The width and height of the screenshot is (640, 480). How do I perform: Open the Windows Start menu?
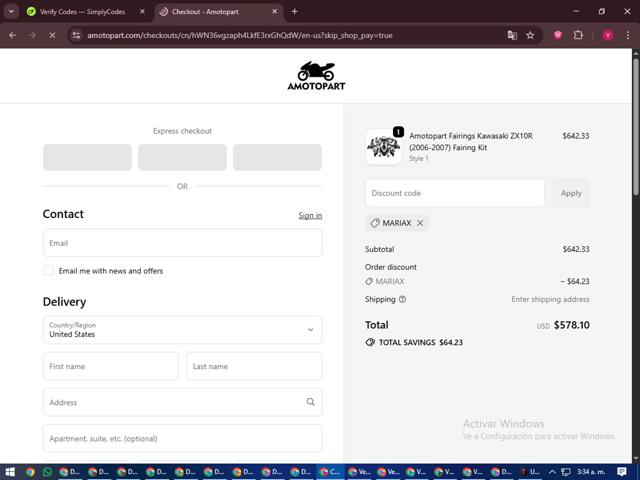coord(10,472)
